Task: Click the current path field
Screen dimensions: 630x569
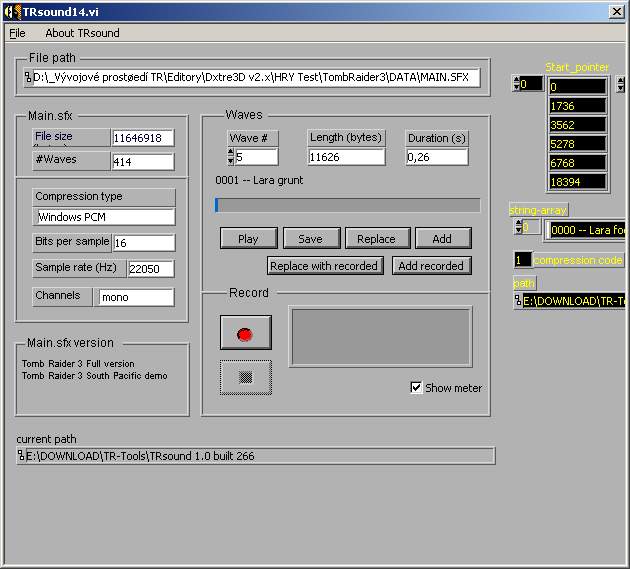Action: (260, 456)
